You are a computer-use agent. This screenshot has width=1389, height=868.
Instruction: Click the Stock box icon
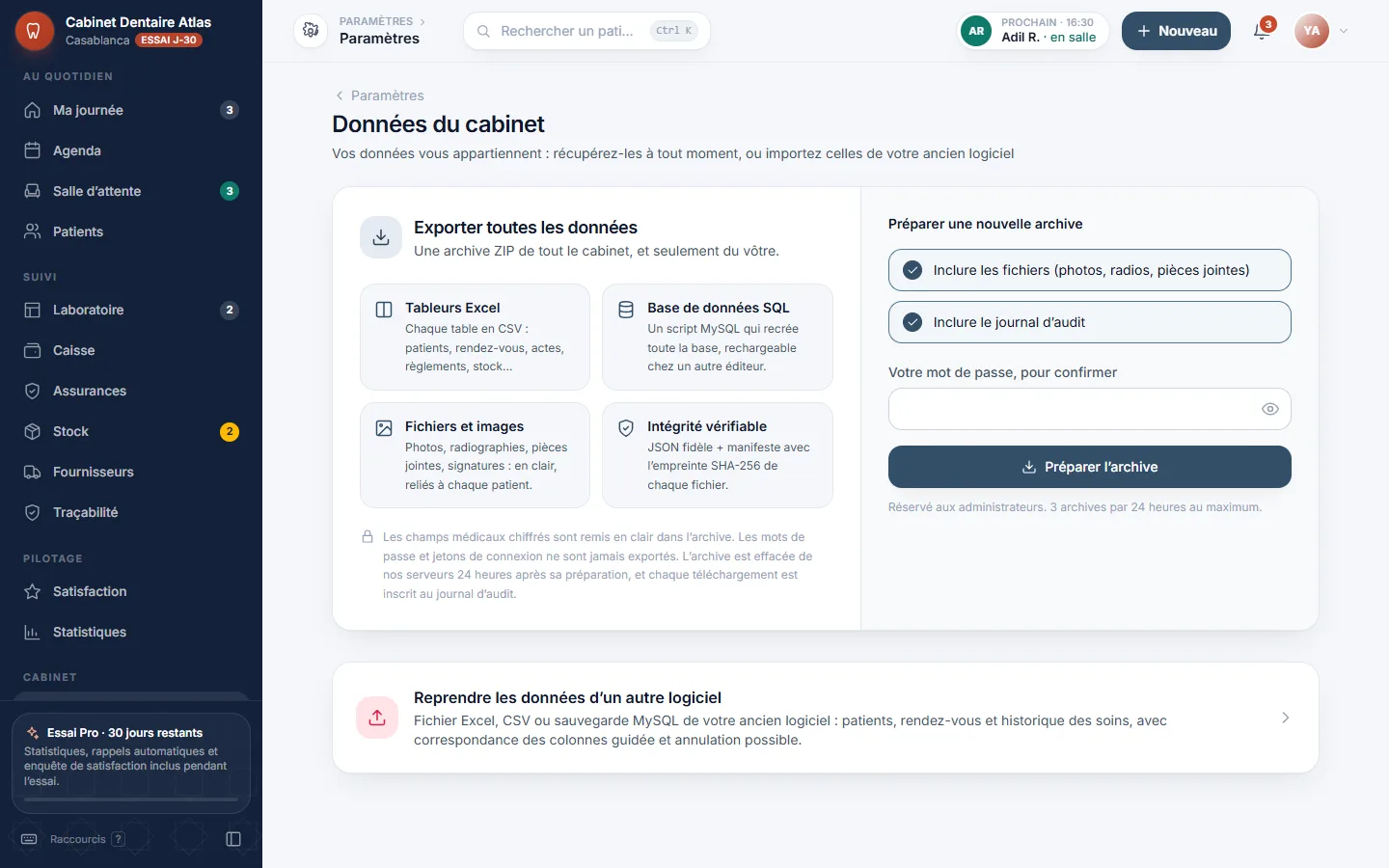33,431
